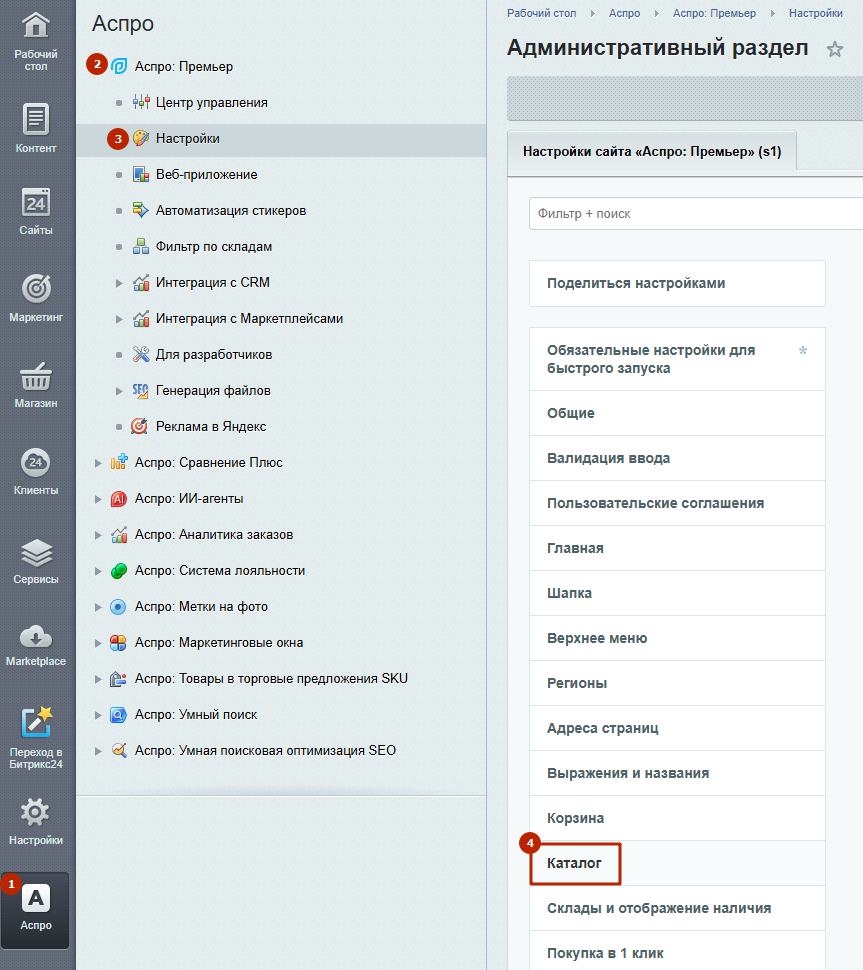Focus the Фильтр + поиск field
Image resolution: width=863 pixels, height=970 pixels.
(x=696, y=213)
